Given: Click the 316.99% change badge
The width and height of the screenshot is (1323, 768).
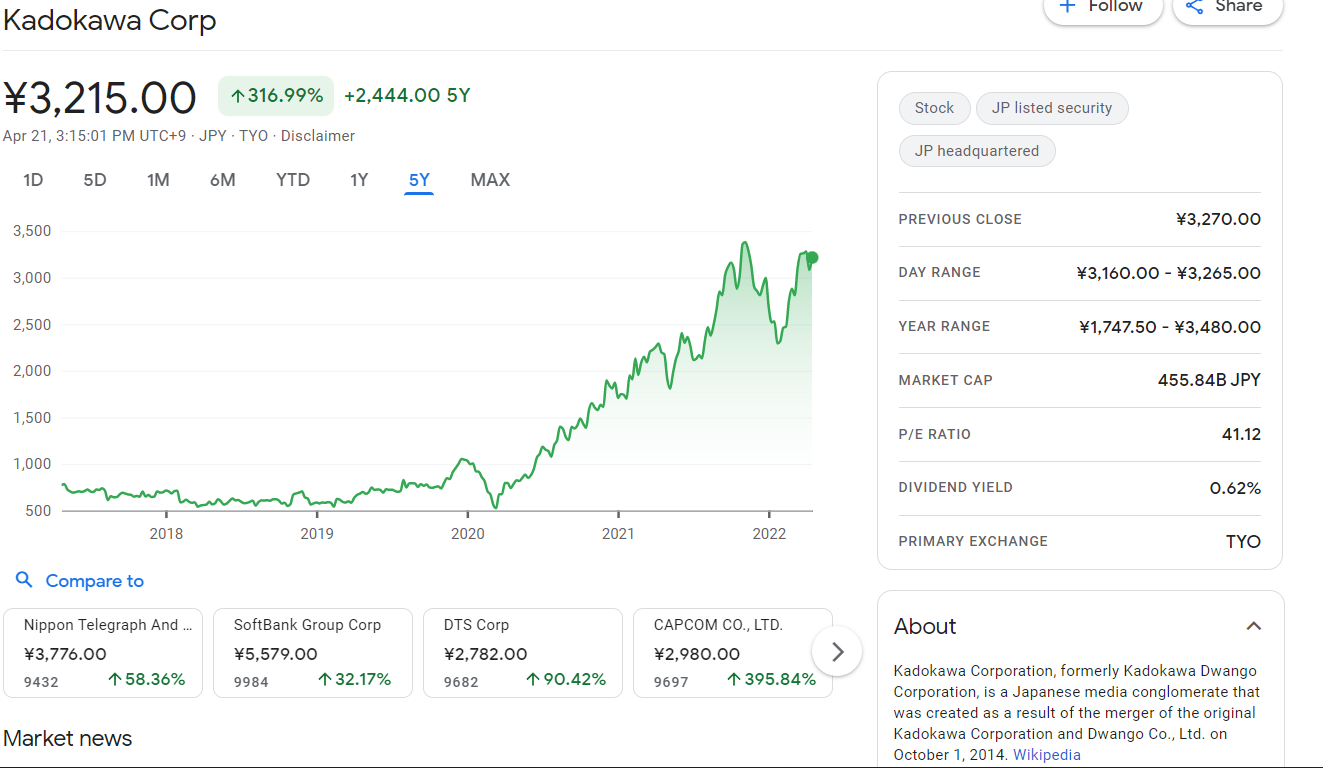Looking at the screenshot, I should 276,96.
